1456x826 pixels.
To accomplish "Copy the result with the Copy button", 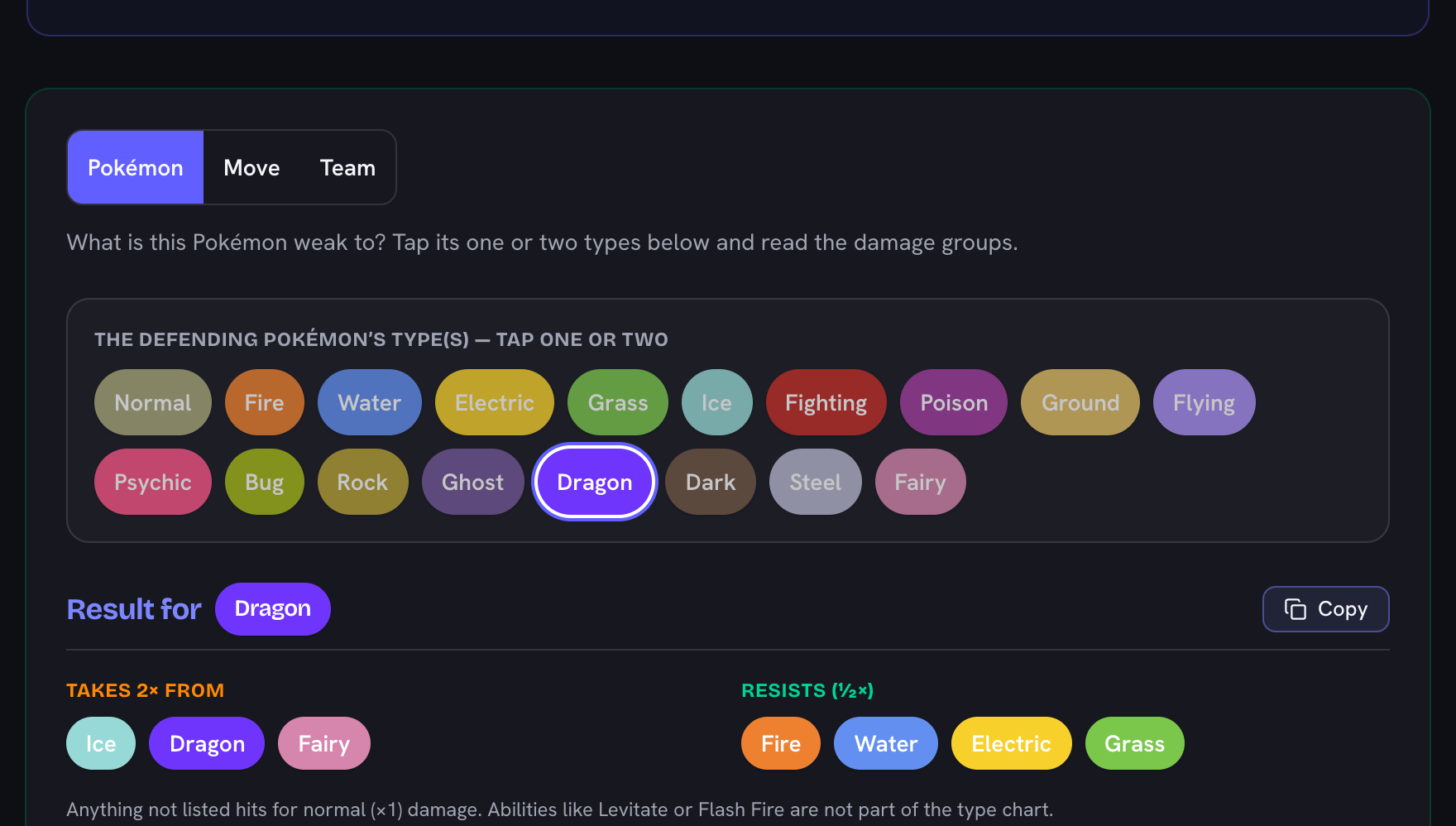I will [x=1326, y=609].
